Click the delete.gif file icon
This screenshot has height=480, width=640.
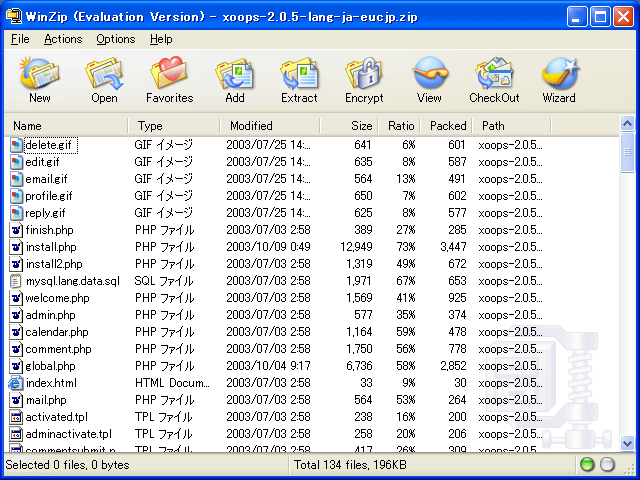tap(16, 145)
